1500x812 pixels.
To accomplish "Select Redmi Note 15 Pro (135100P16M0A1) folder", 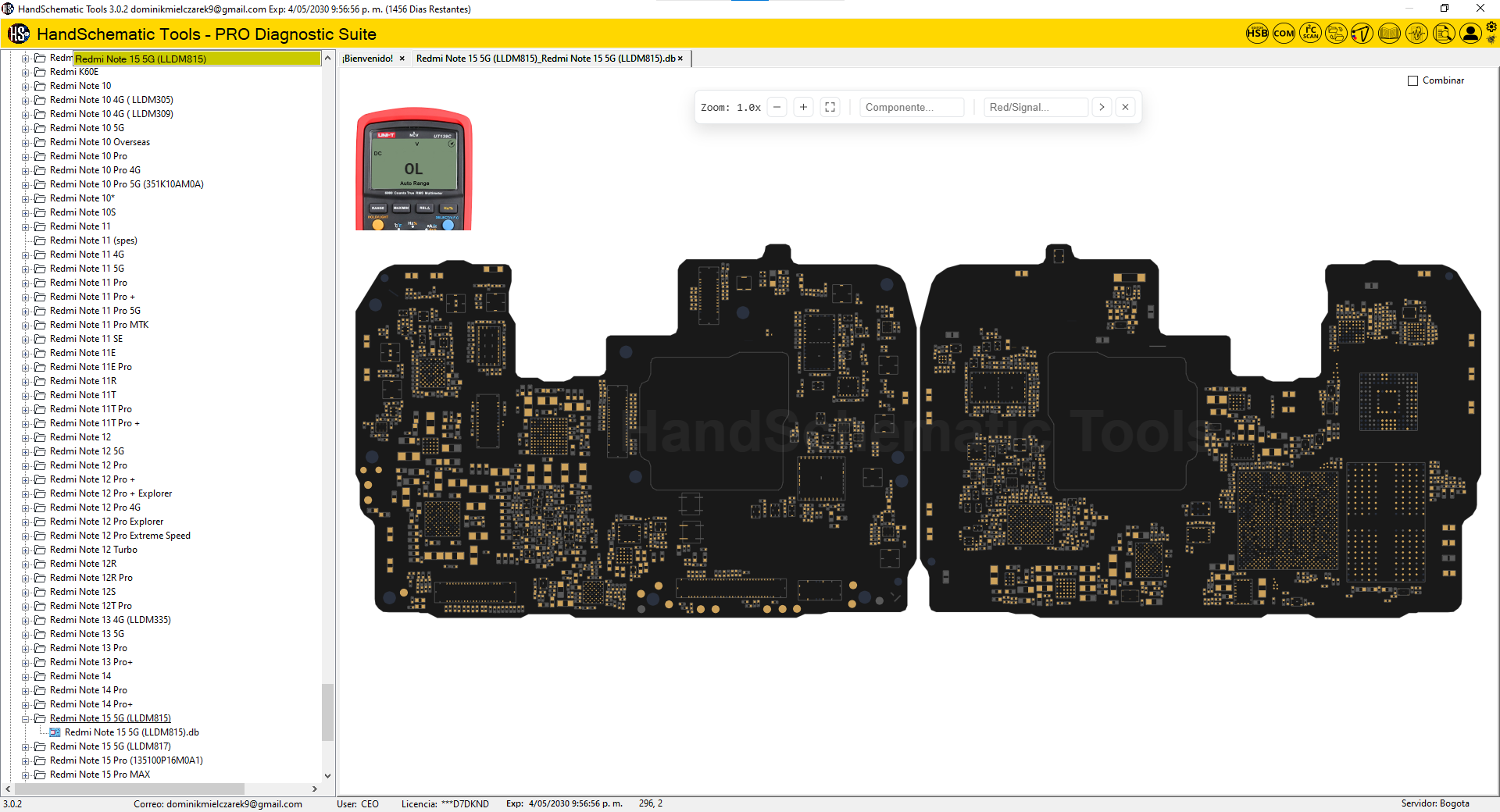I will (126, 760).
